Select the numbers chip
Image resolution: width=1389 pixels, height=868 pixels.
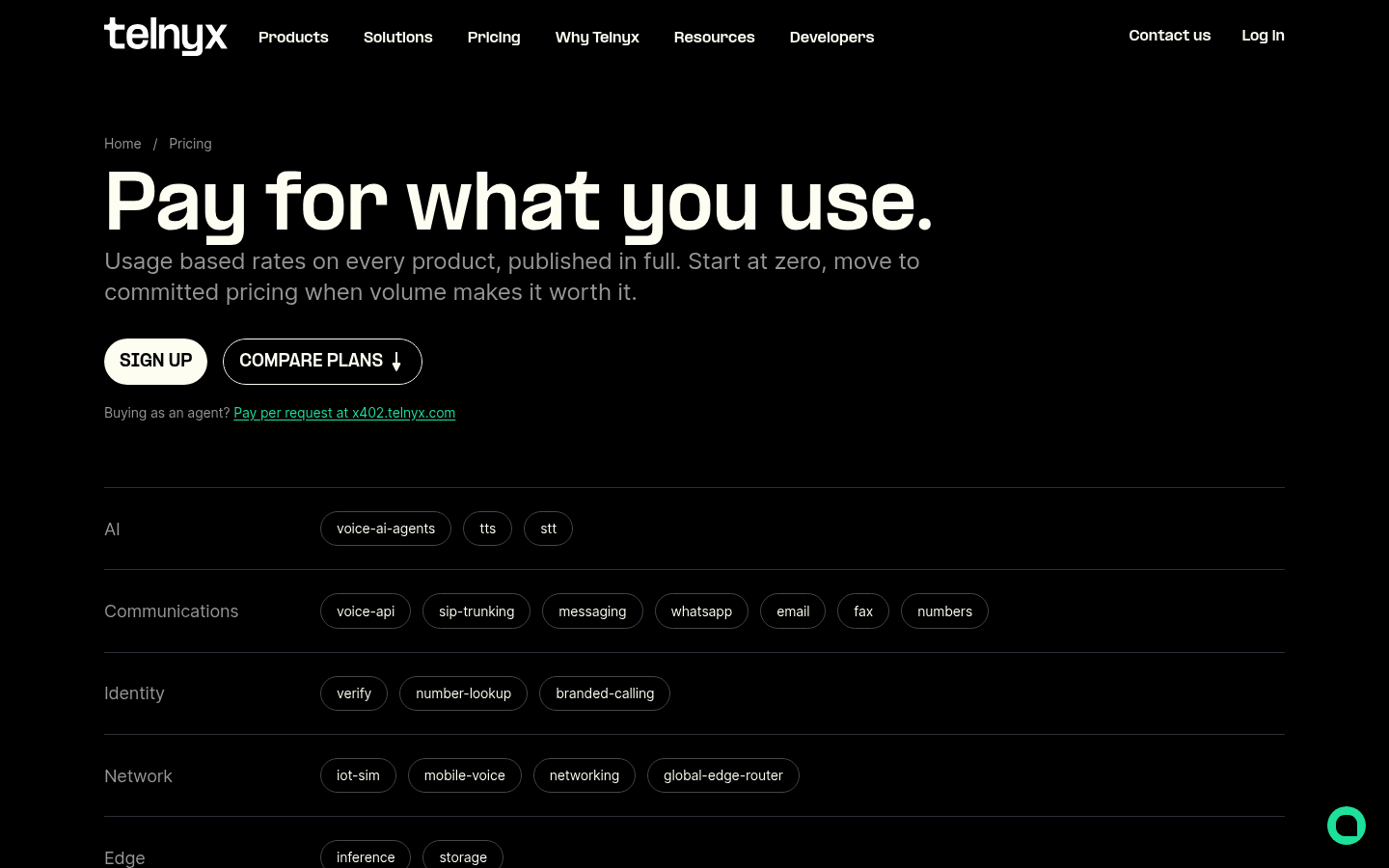[x=944, y=611]
